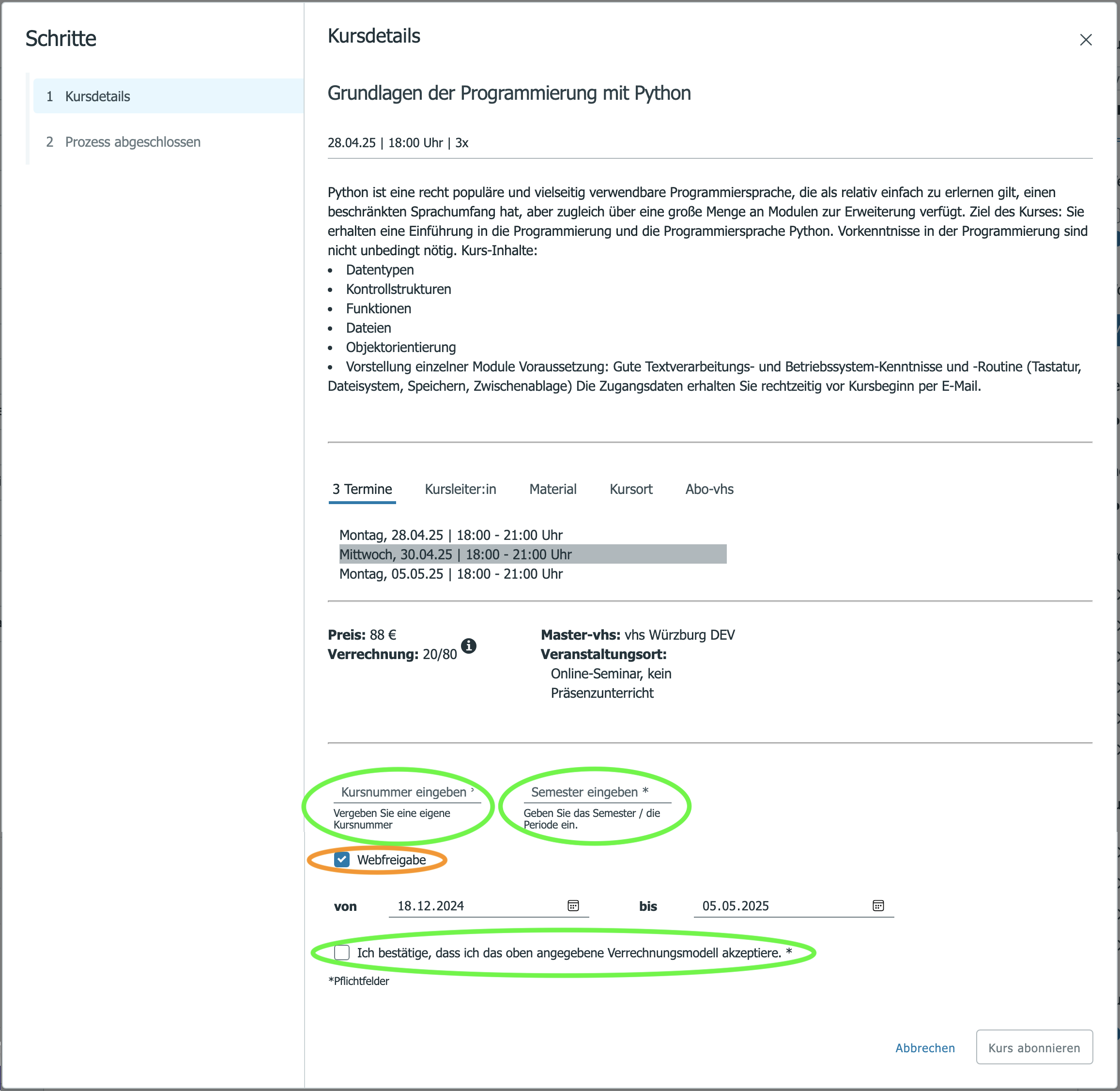Viewport: 1120px width, 1091px height.
Task: Open the calendar icon for von date
Action: point(573,906)
